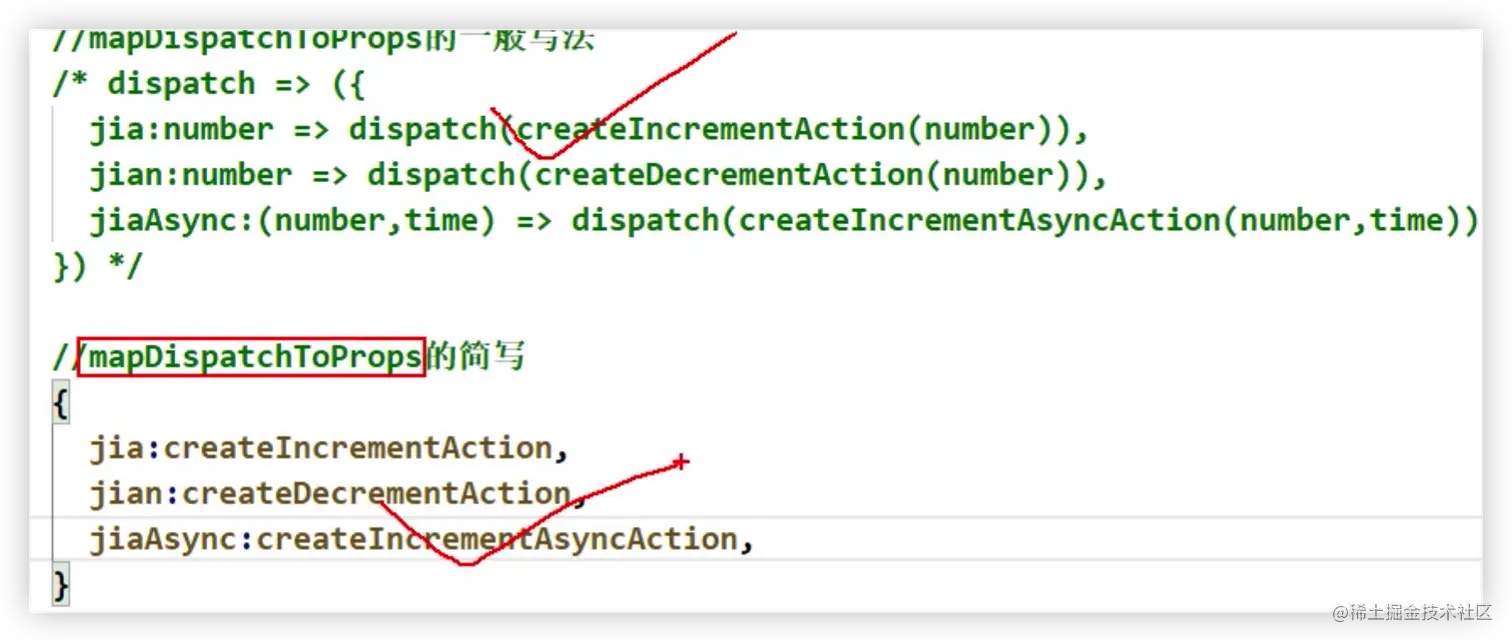Click the red checkmark beside createIncrementAction
Viewport: 1512px width, 642px height.
click(612, 97)
